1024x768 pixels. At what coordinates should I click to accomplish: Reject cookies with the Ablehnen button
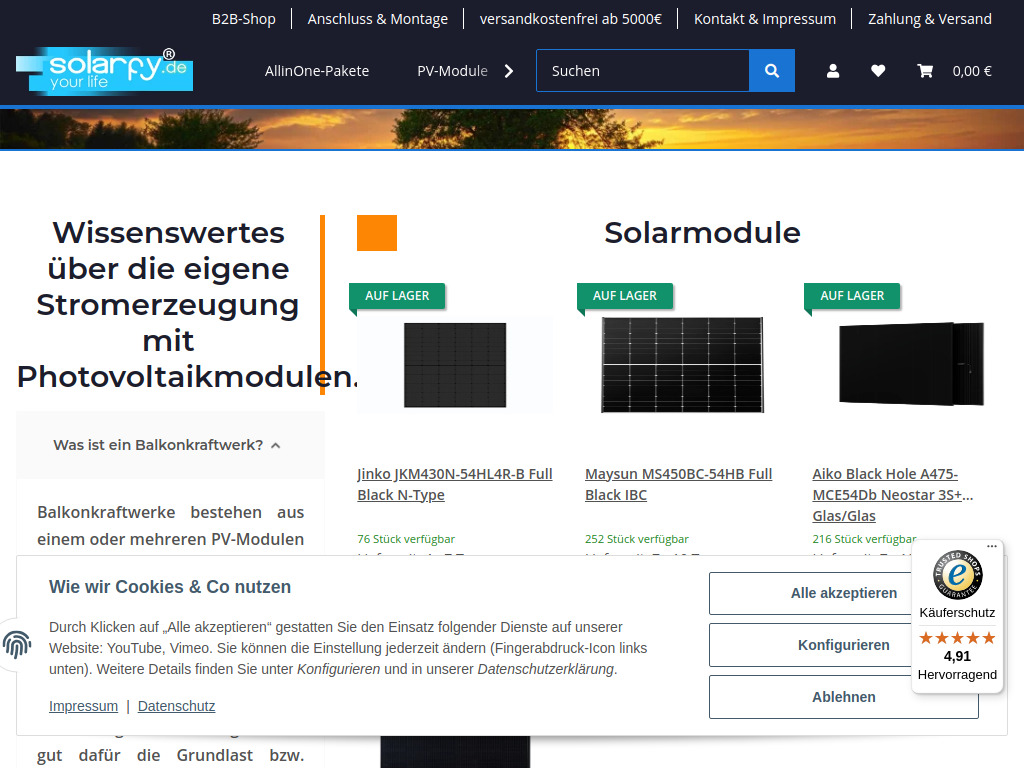(x=843, y=696)
